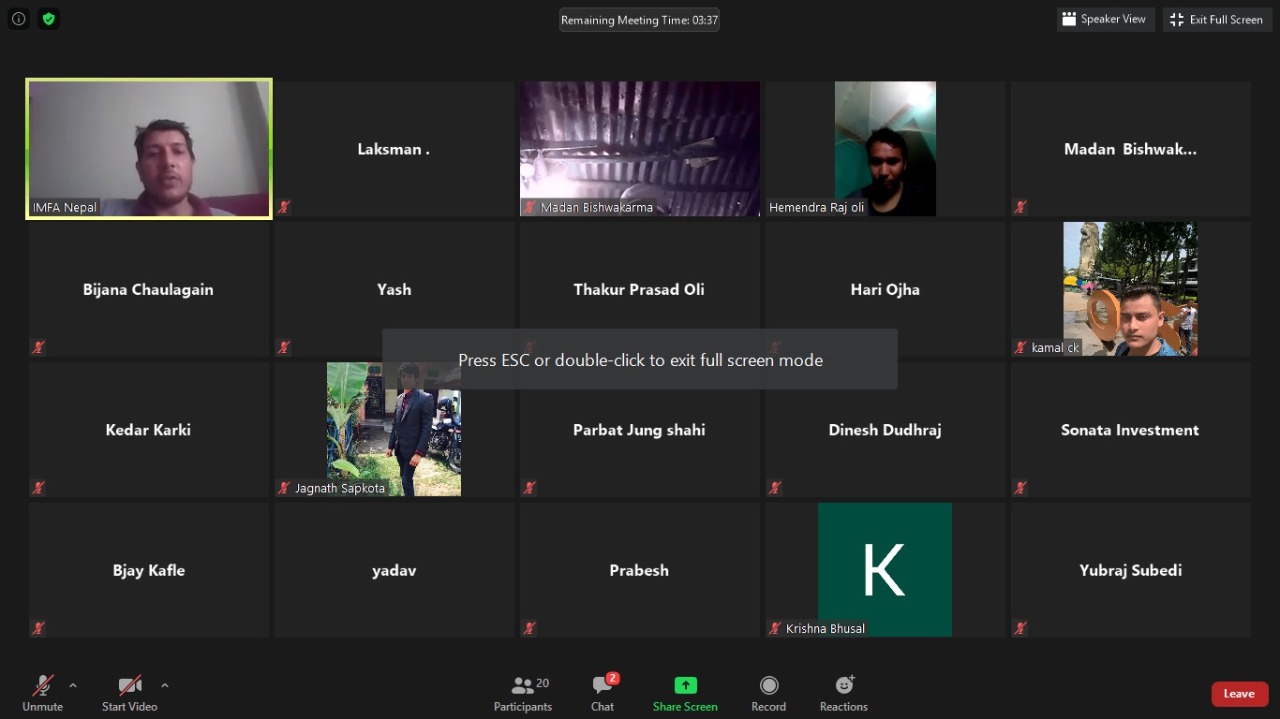Screen dimensions: 1280x719
Task: Click Exit Full Screen
Action: (x=1216, y=19)
